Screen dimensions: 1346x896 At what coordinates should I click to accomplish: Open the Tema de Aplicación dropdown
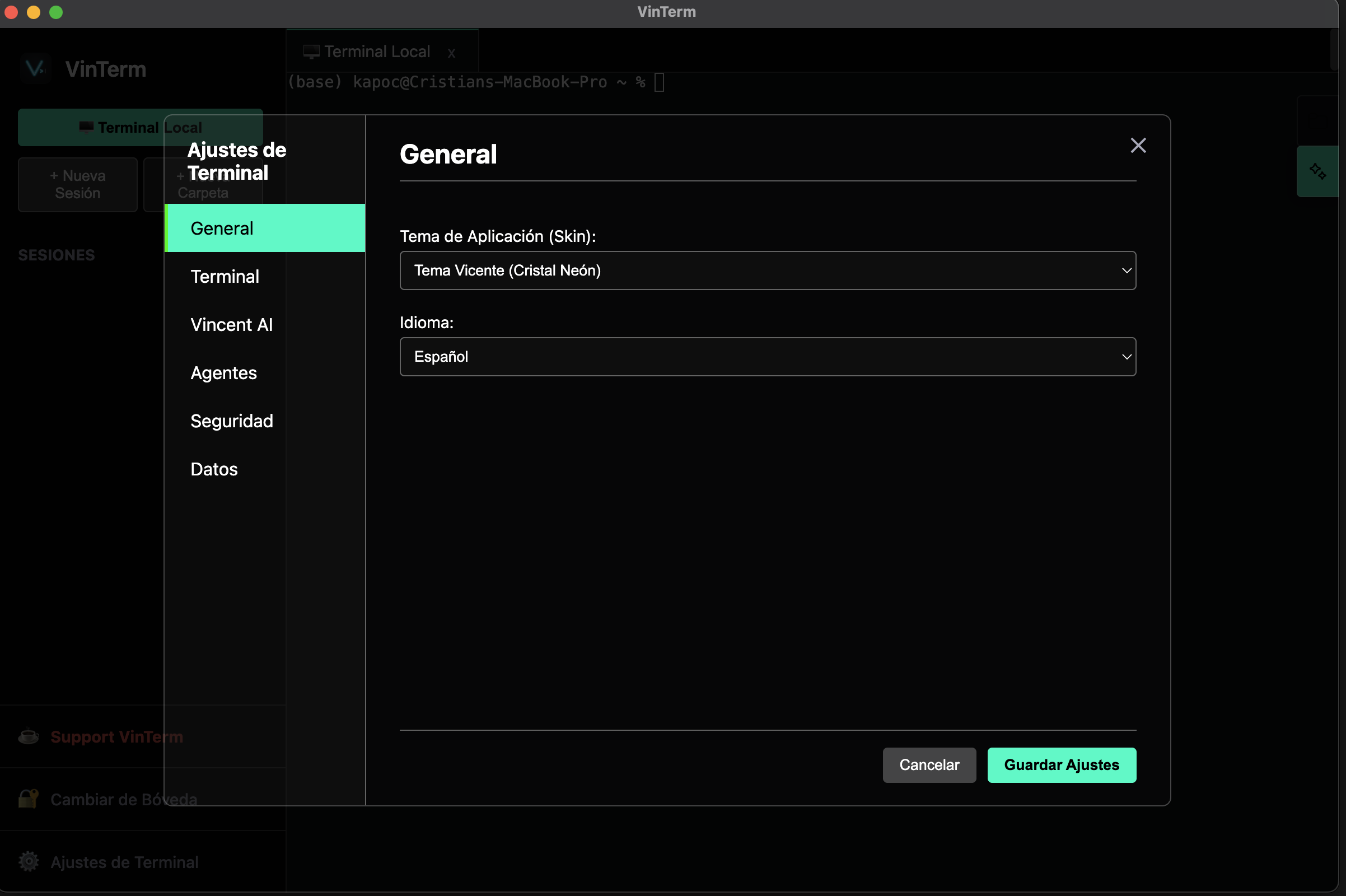[768, 270]
